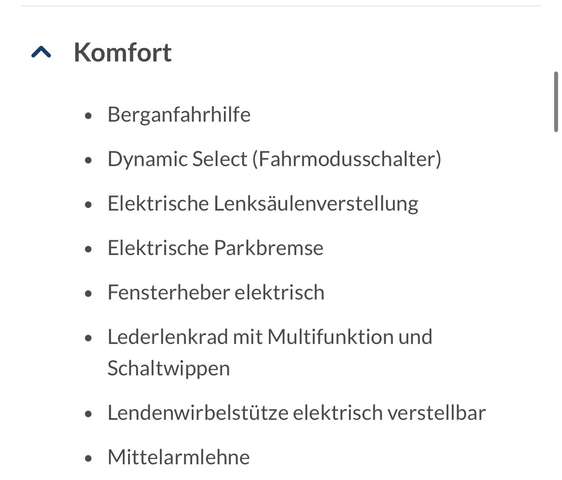The image size is (562, 480).
Task: Click bullet point beside Berganfahrhilfe
Action: point(89,115)
